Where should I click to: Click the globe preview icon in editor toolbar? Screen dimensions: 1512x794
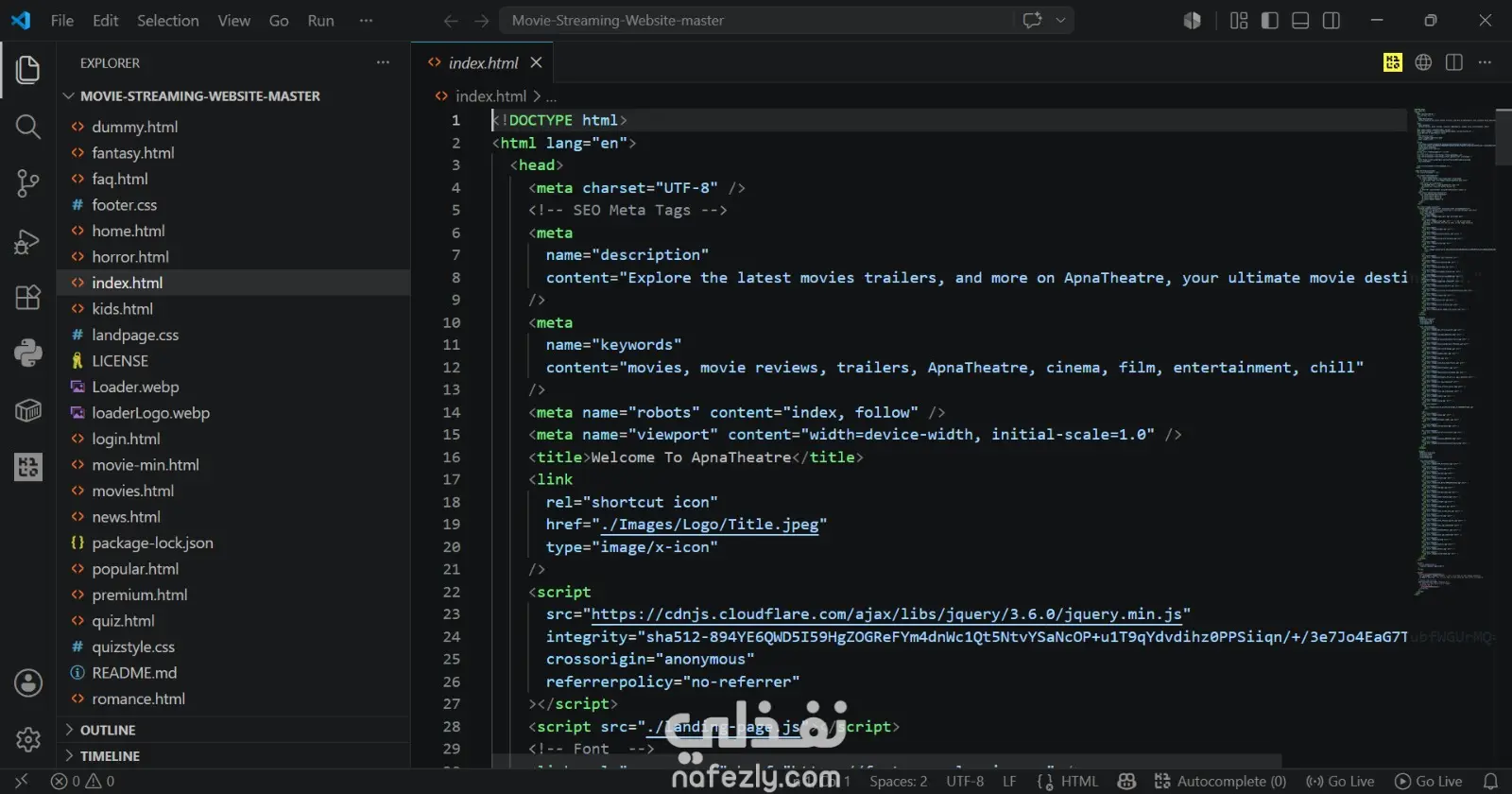pyautogui.click(x=1423, y=62)
